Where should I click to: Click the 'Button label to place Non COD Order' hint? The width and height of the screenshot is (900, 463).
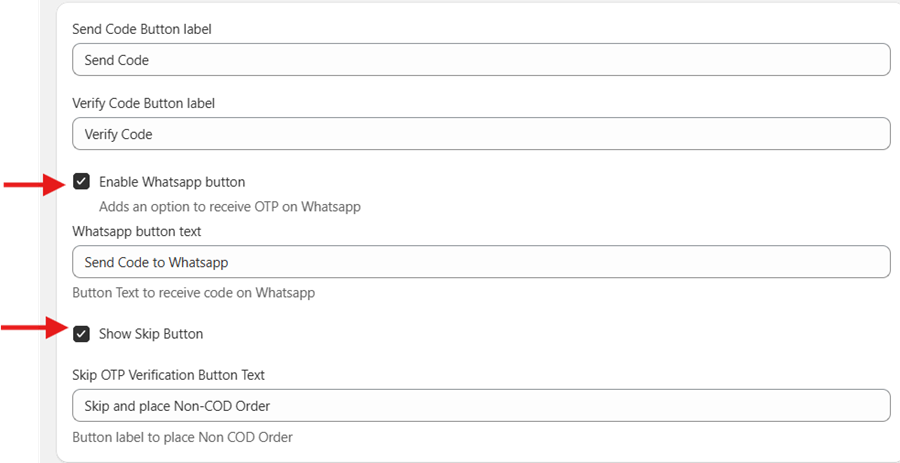[x=182, y=437]
